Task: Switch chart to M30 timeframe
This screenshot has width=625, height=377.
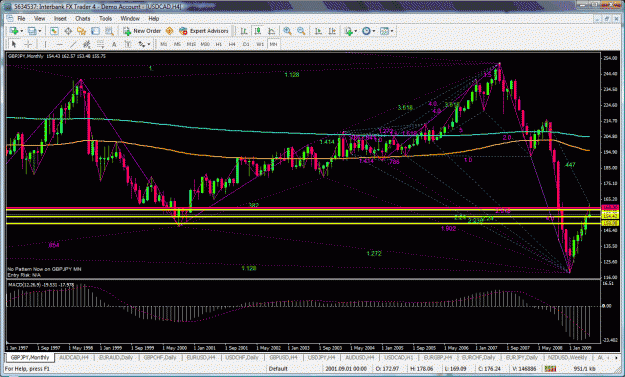Action: pos(205,44)
